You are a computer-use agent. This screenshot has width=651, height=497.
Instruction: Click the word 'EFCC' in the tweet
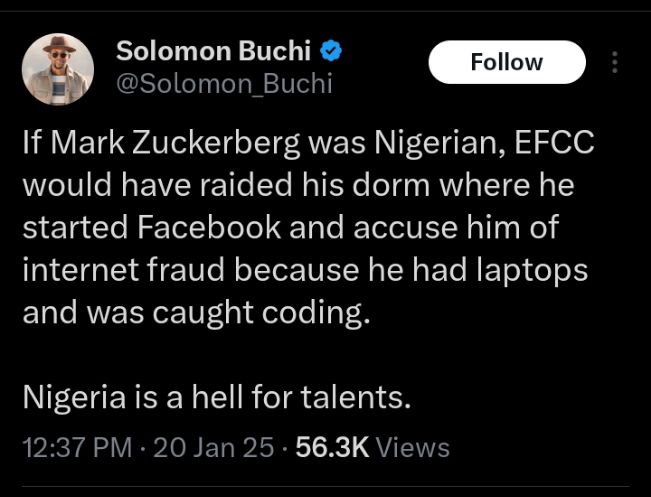[554, 143]
